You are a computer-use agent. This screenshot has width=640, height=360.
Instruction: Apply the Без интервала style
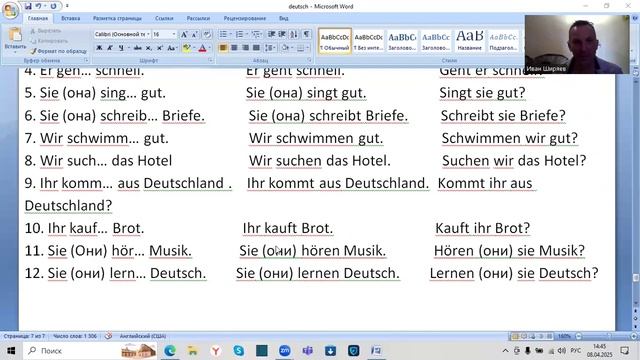[368, 41]
